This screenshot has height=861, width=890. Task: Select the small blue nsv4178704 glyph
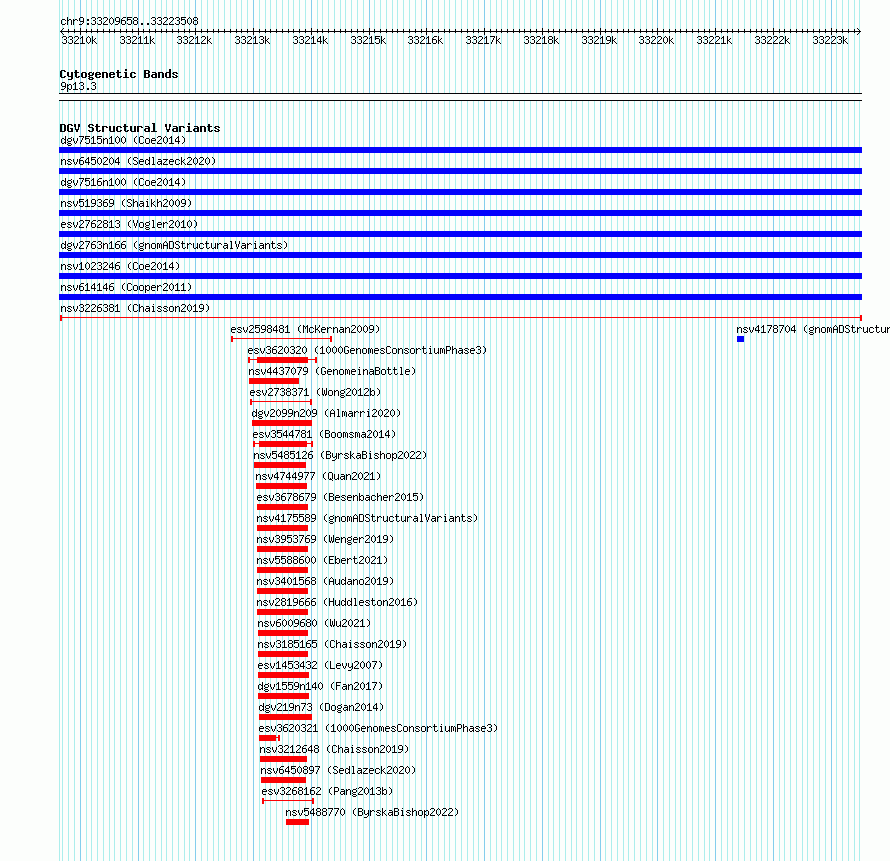click(x=740, y=339)
